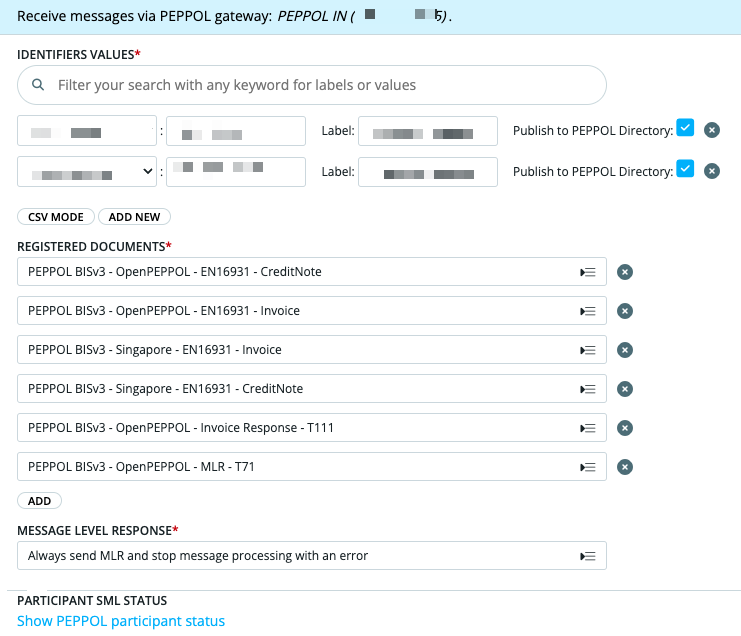Open list icon for Message Level Response
Viewport: 741px width, 636px height.
click(x=588, y=556)
